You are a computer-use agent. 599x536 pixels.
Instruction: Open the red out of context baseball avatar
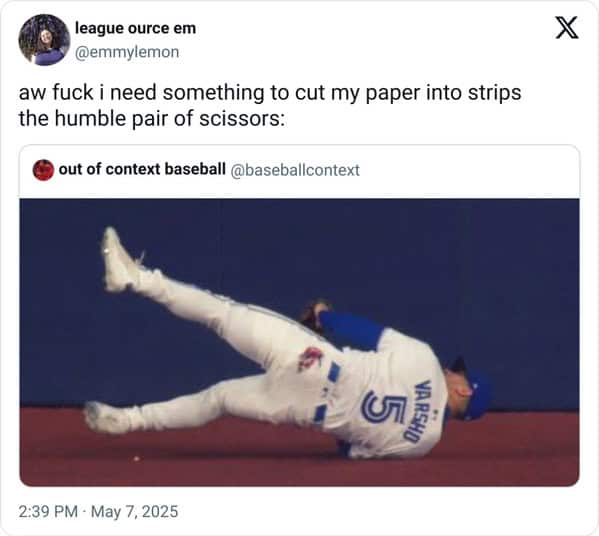pos(43,170)
